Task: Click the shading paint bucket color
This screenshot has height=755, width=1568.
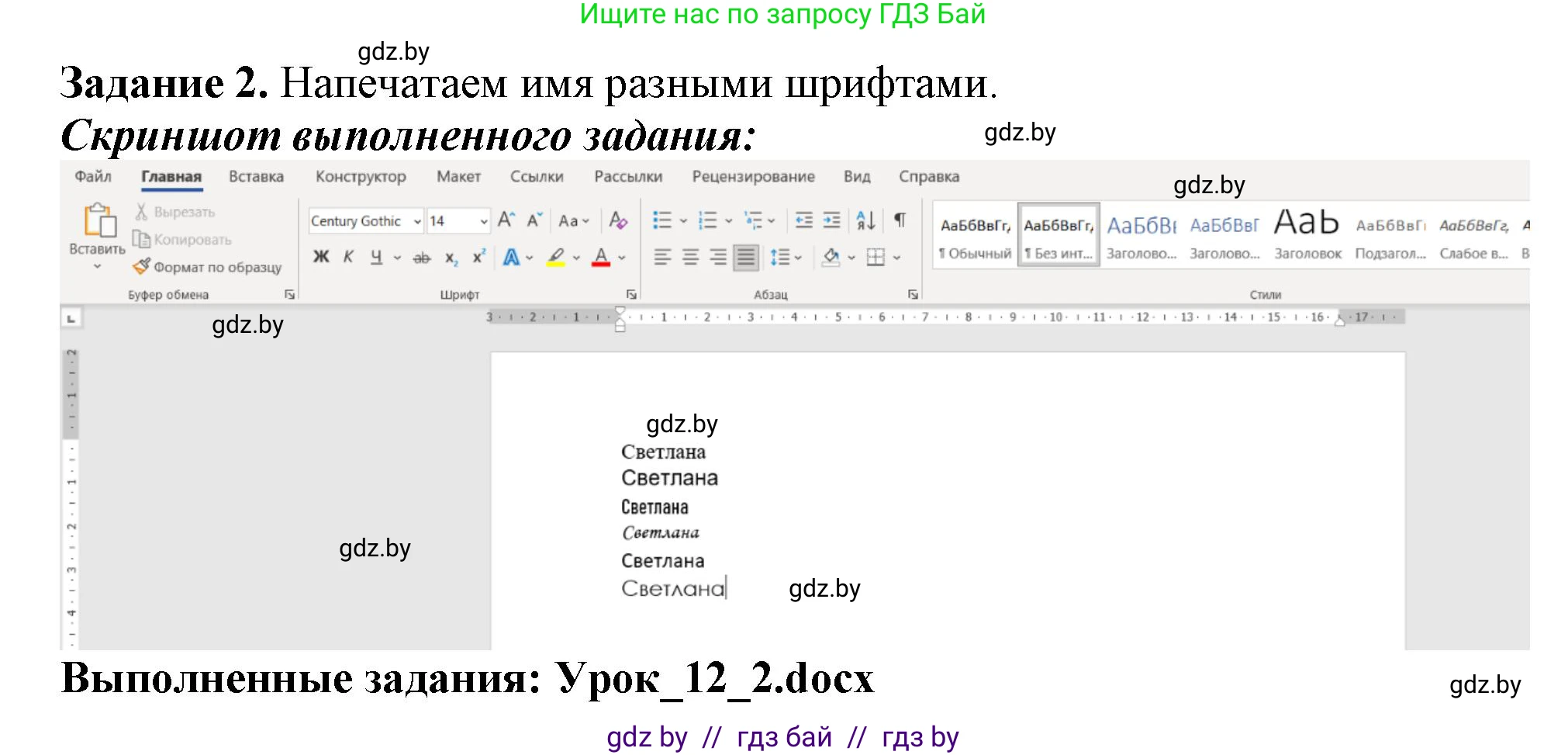Action: 831,258
